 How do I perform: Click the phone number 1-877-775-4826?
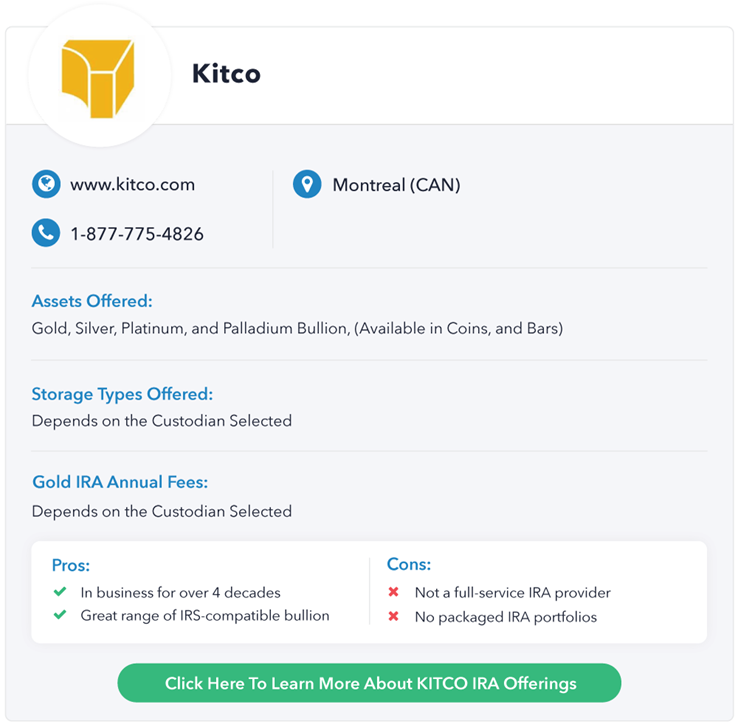(x=137, y=234)
